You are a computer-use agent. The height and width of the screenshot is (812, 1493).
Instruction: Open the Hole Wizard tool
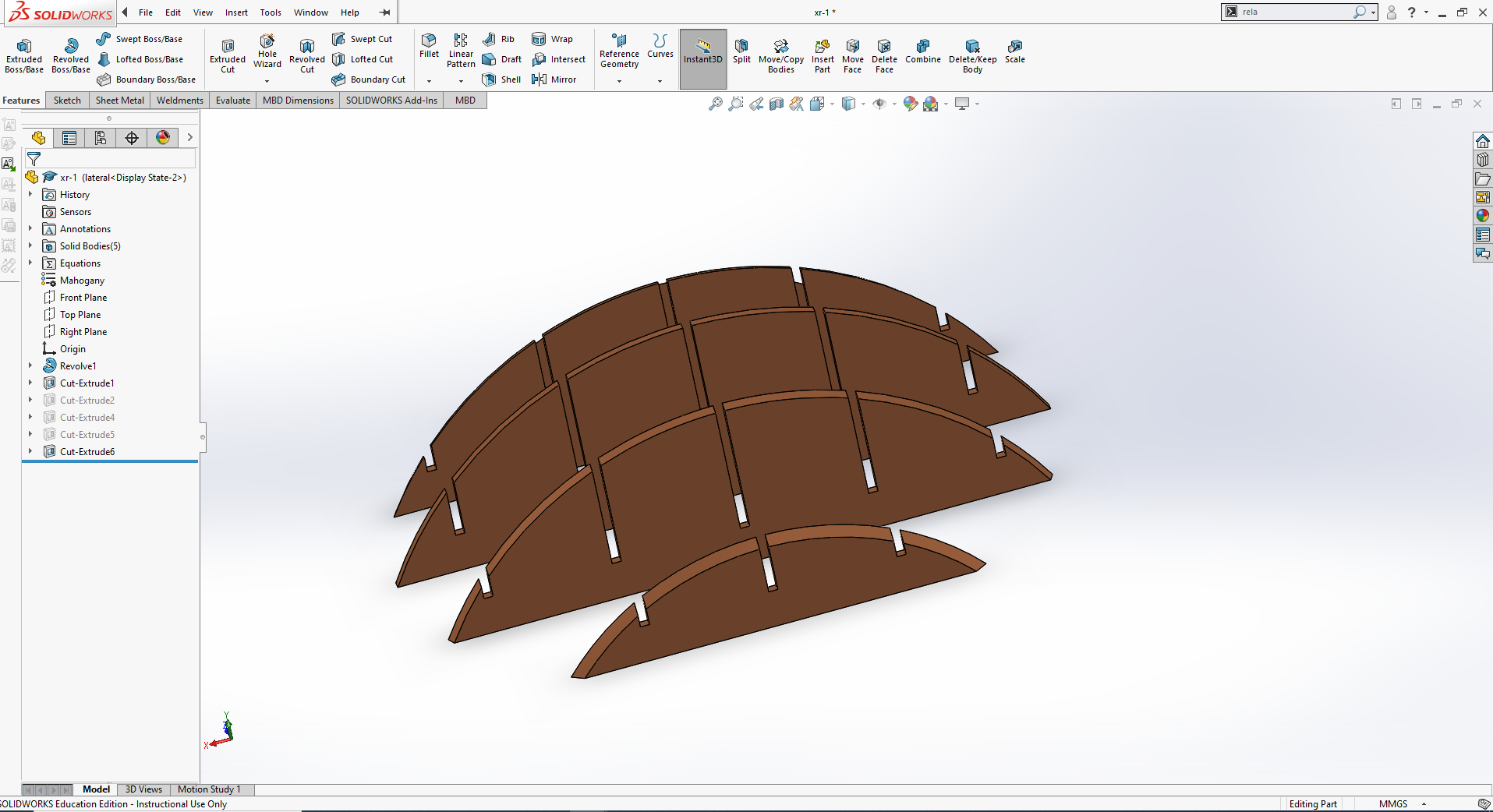pyautogui.click(x=267, y=51)
